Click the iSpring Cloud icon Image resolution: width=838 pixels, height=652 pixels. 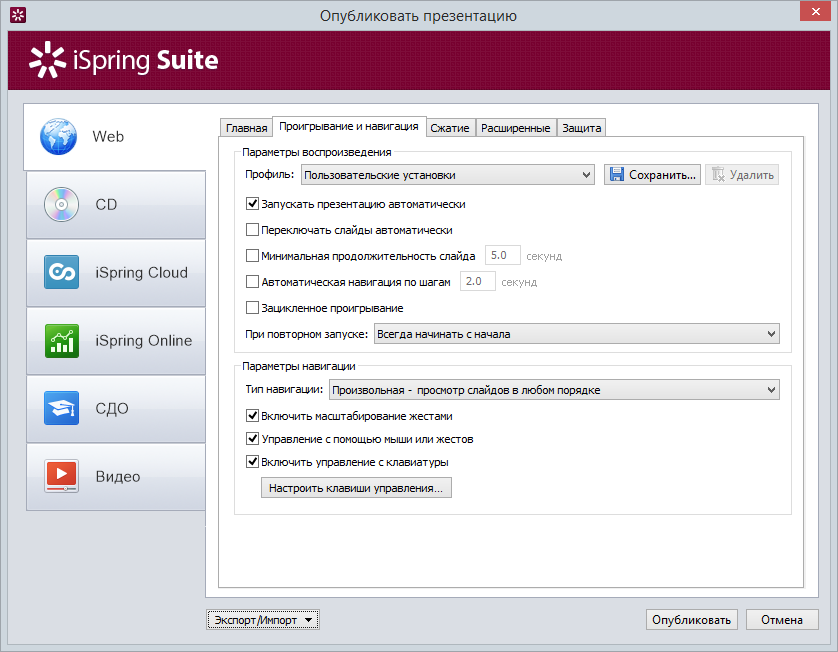[61, 272]
